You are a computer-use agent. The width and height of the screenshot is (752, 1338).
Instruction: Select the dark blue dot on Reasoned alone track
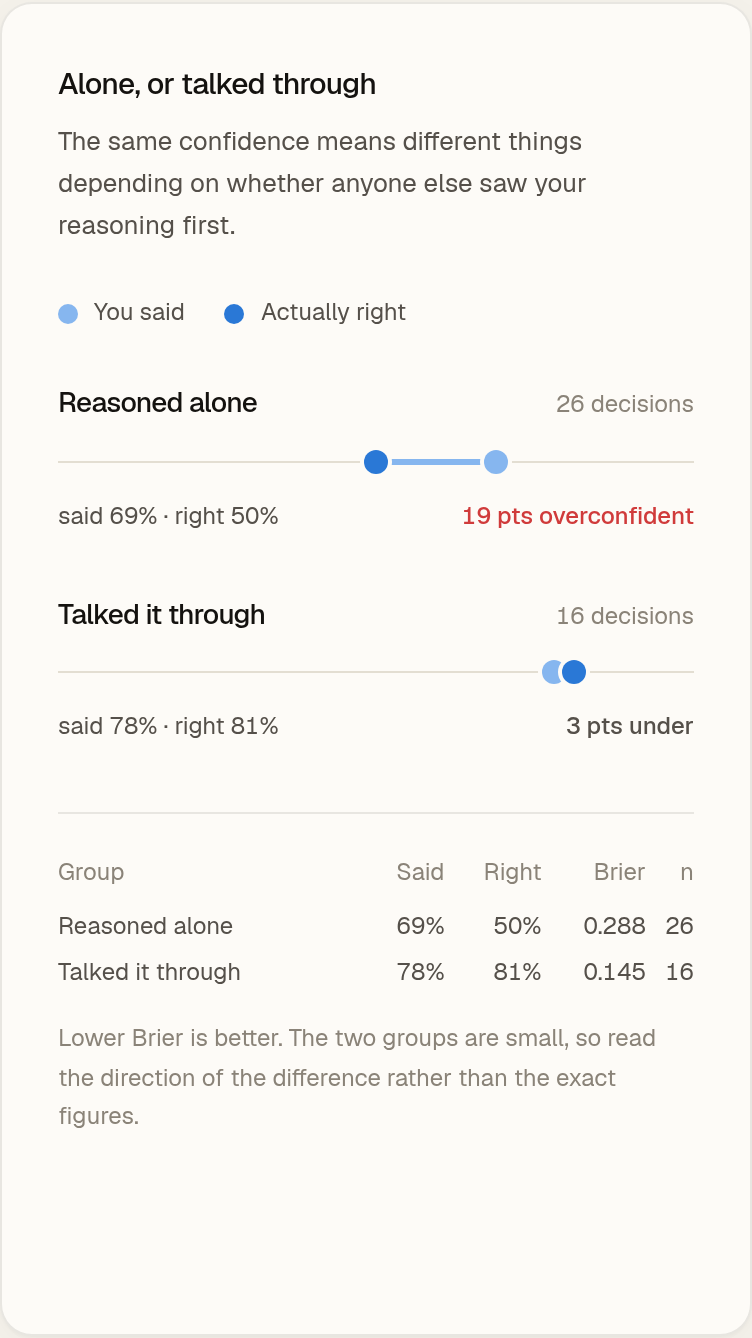point(376,462)
